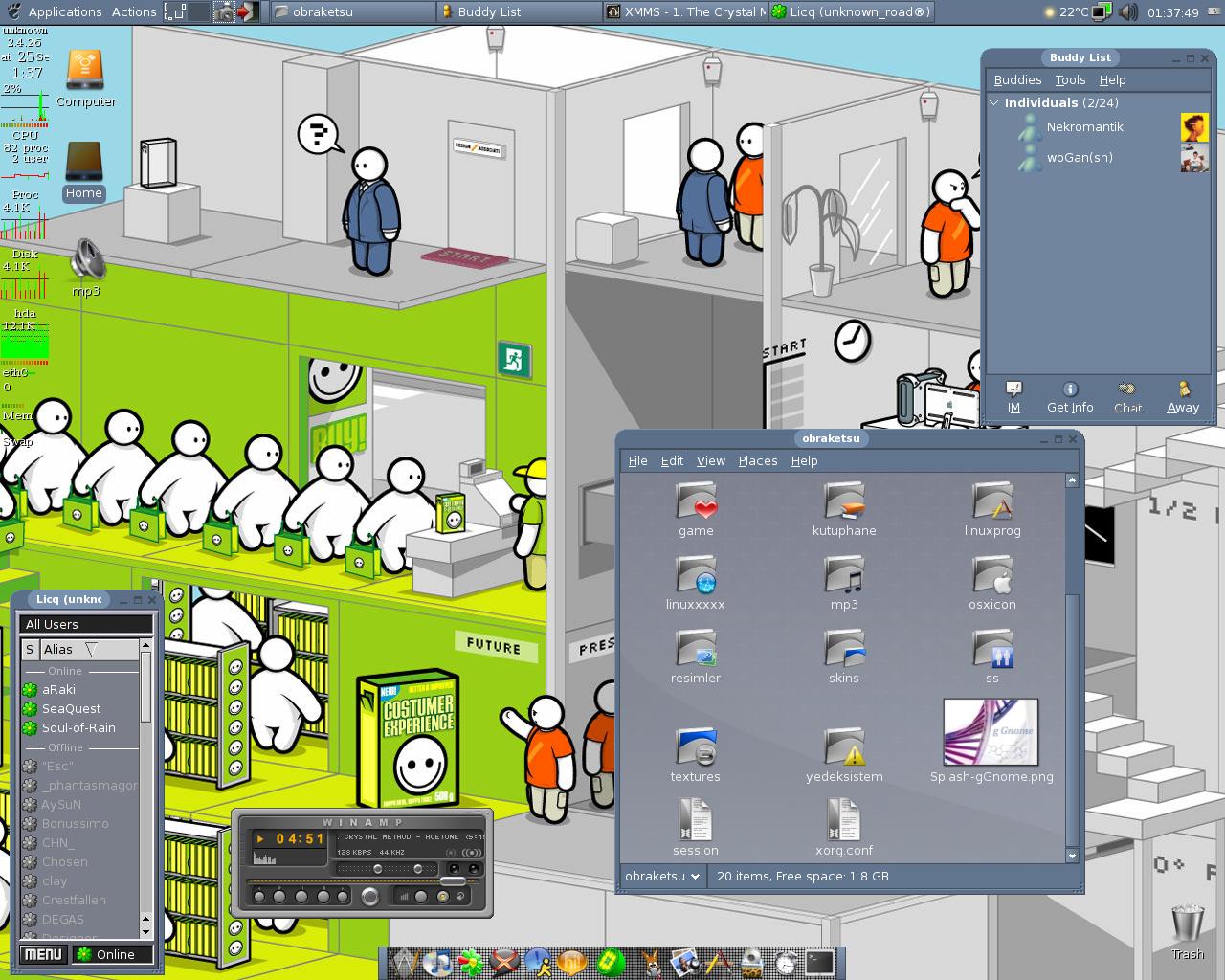Launch the donkey aMule dock icon
This screenshot has height=980, width=1225.
tap(653, 962)
